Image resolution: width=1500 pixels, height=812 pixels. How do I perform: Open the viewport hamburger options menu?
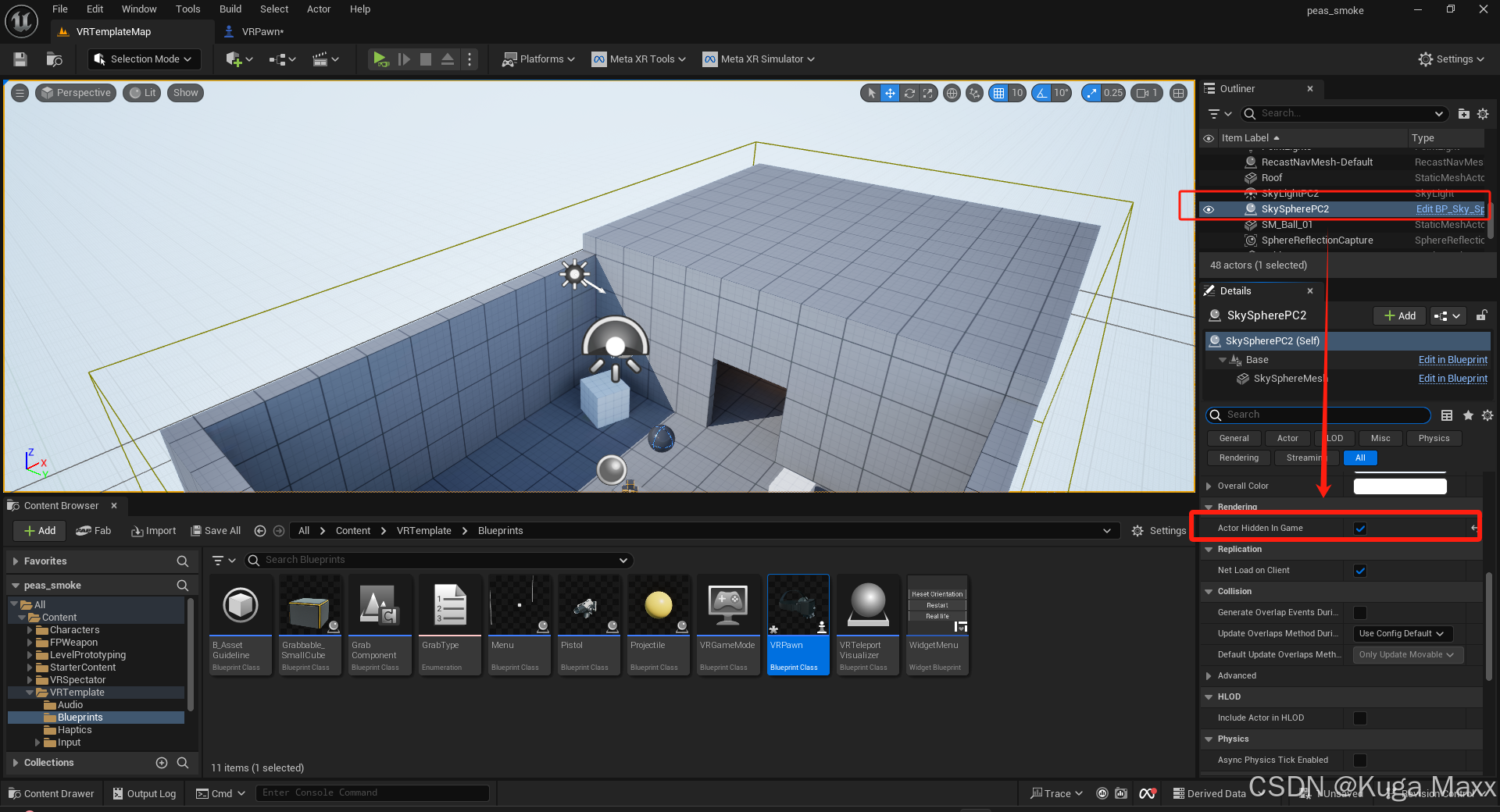[20, 93]
